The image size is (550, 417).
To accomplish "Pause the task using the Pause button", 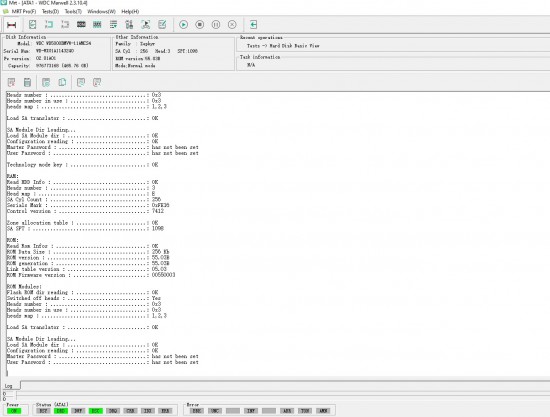I will point(216,25).
